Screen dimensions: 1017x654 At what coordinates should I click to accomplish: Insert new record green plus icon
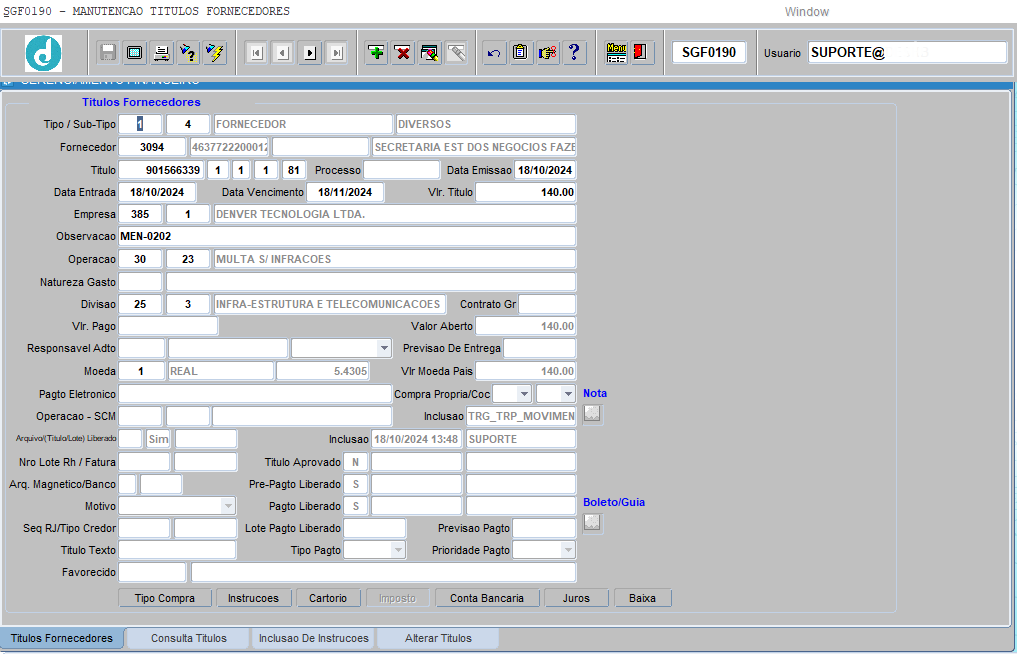coord(376,53)
